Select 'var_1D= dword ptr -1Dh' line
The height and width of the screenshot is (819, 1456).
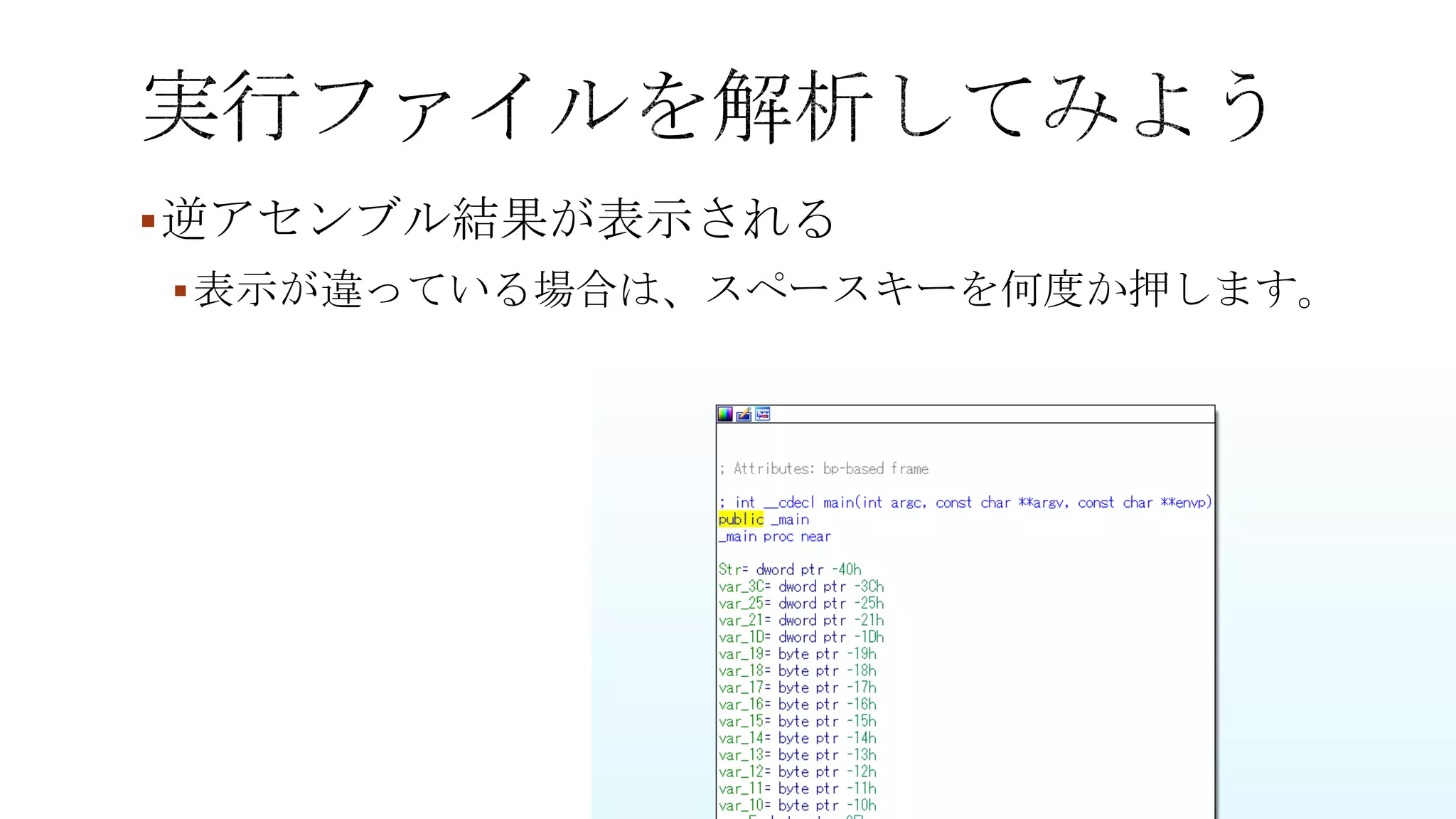pyautogui.click(x=801, y=637)
